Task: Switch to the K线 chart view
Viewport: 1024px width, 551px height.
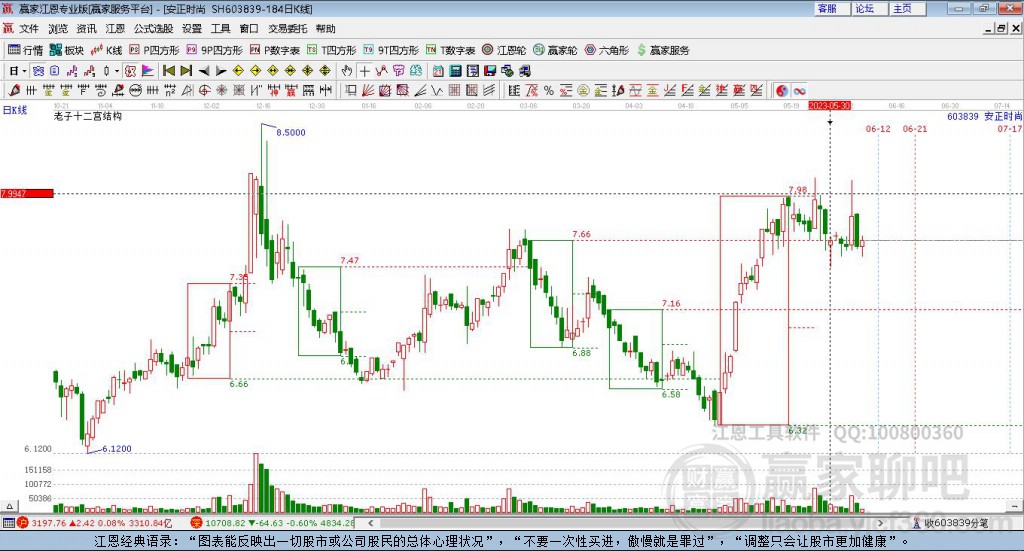Action: click(x=106, y=50)
